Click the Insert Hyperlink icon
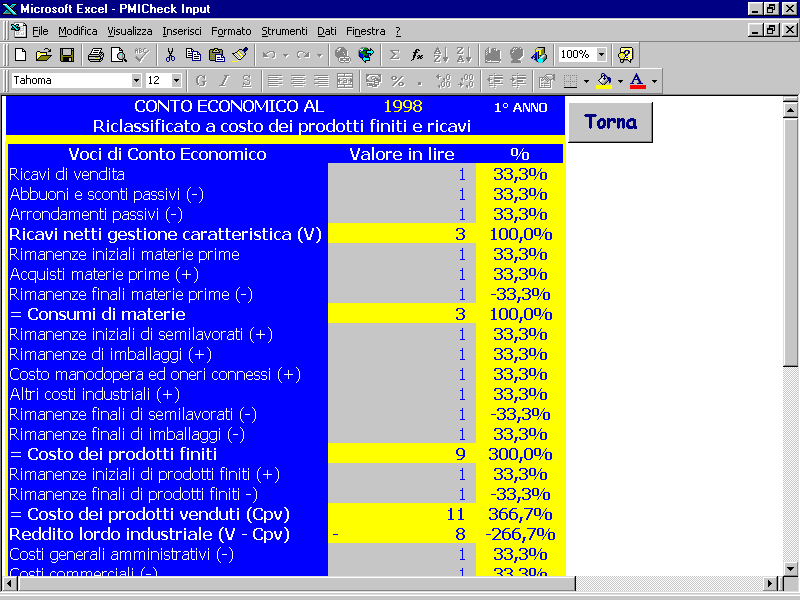The height and width of the screenshot is (600, 800). pyautogui.click(x=343, y=55)
